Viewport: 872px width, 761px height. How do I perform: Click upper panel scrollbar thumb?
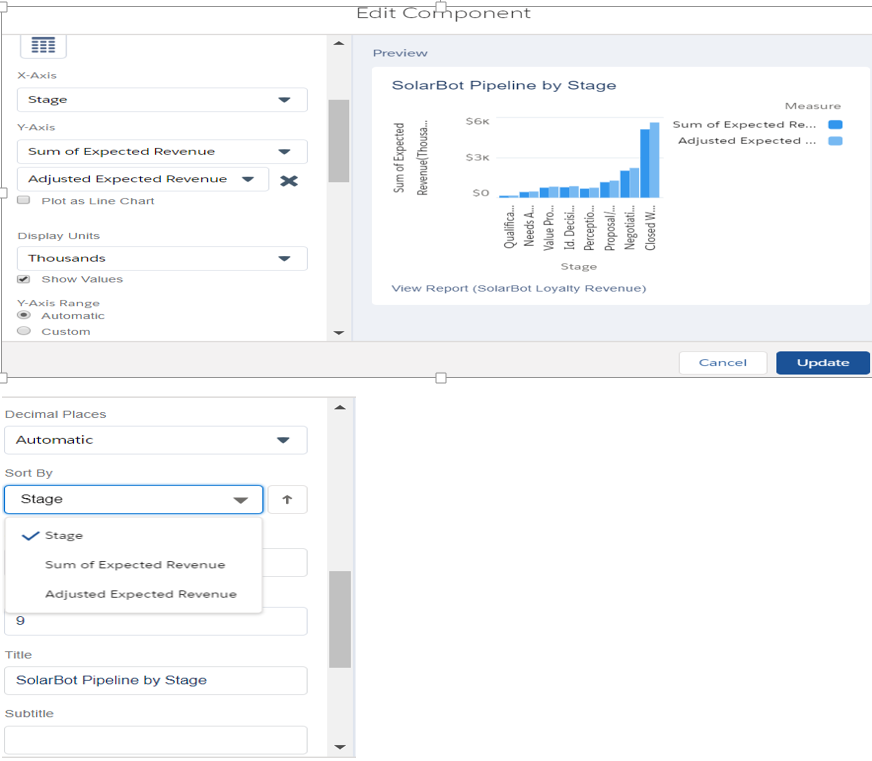(339, 141)
